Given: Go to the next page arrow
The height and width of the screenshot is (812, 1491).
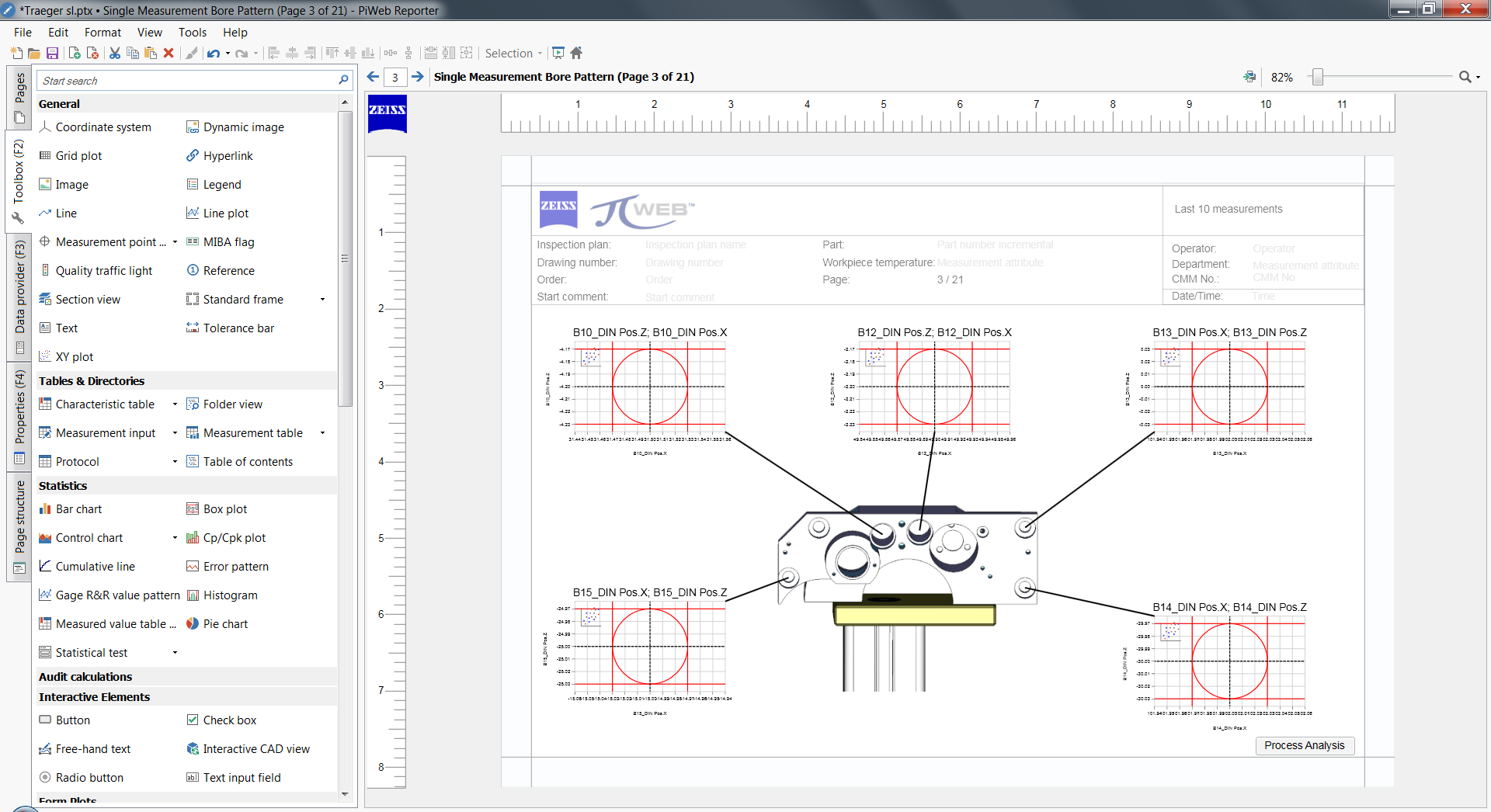Looking at the screenshot, I should click(418, 77).
